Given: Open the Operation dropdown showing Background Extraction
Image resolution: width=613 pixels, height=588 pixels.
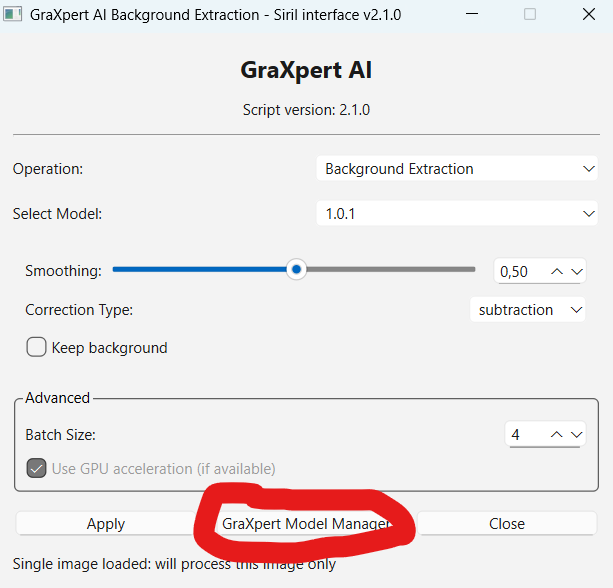Looking at the screenshot, I should (457, 169).
